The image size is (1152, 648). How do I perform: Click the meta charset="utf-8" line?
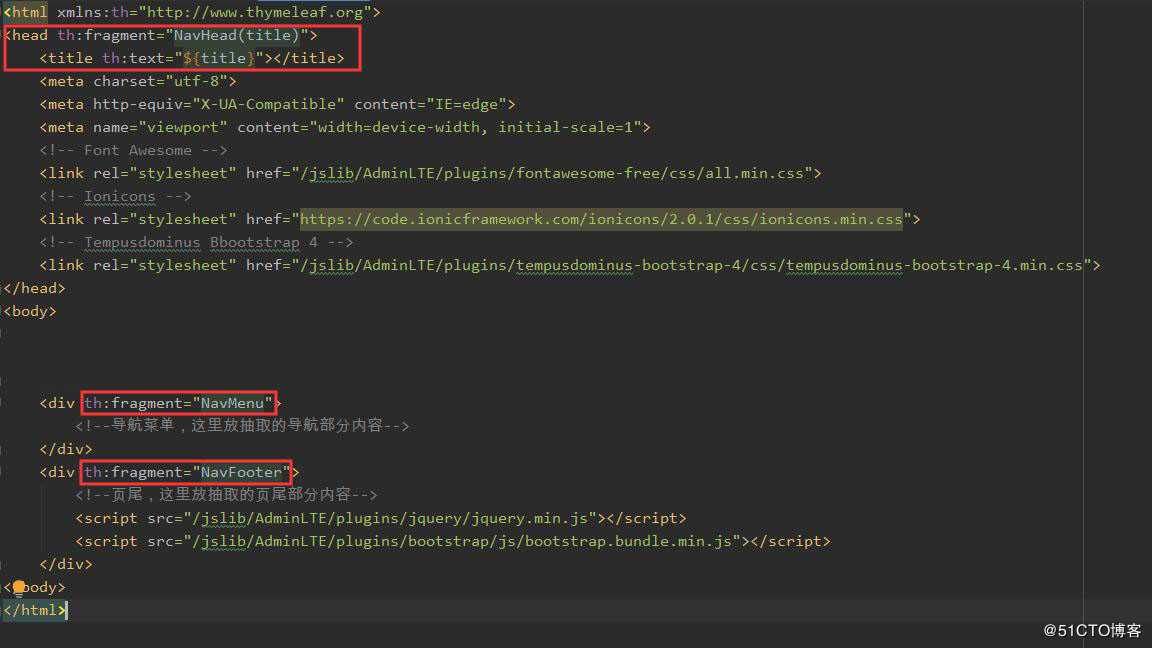point(138,82)
